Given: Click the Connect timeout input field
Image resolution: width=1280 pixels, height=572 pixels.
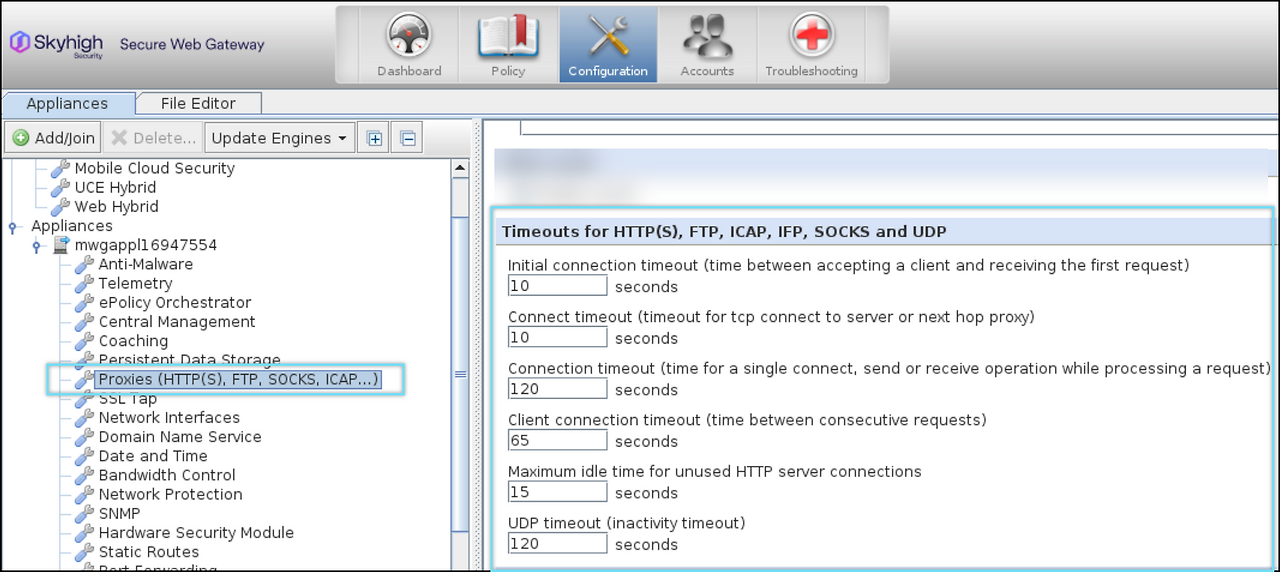Looking at the screenshot, I should (x=558, y=338).
